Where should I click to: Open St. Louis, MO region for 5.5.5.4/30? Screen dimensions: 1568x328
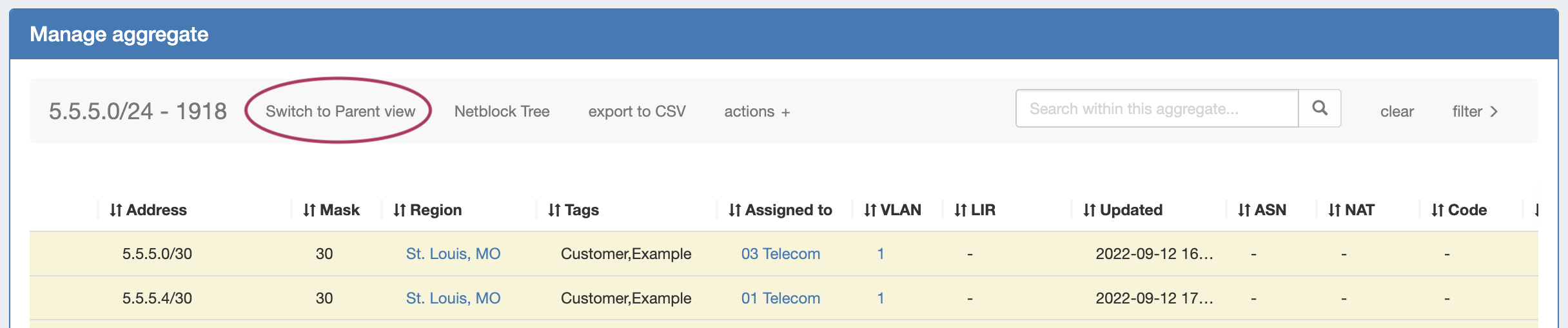tap(453, 298)
